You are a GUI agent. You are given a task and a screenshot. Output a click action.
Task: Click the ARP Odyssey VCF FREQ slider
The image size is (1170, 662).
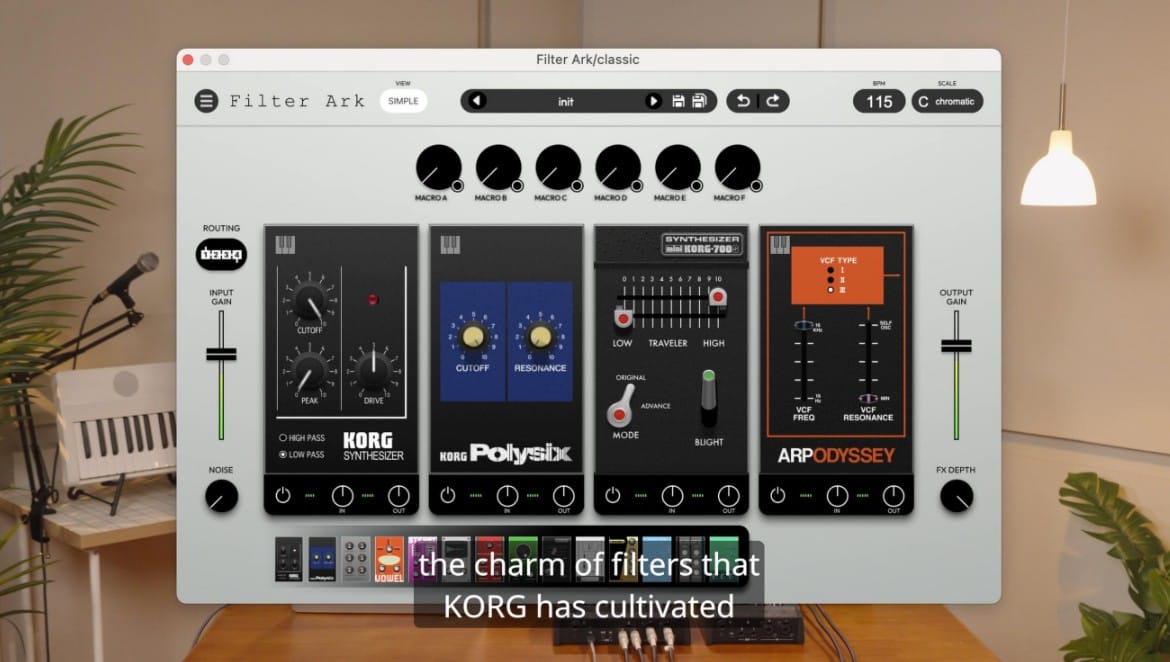tap(804, 325)
